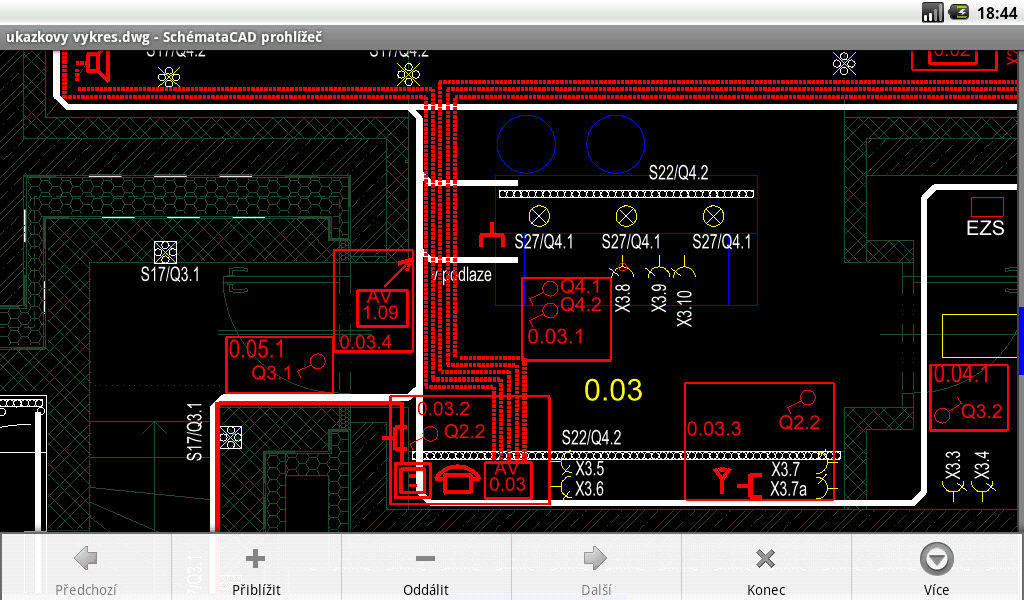Tap the Q4.1 switch label
This screenshot has height=600, width=1024.
click(580, 287)
